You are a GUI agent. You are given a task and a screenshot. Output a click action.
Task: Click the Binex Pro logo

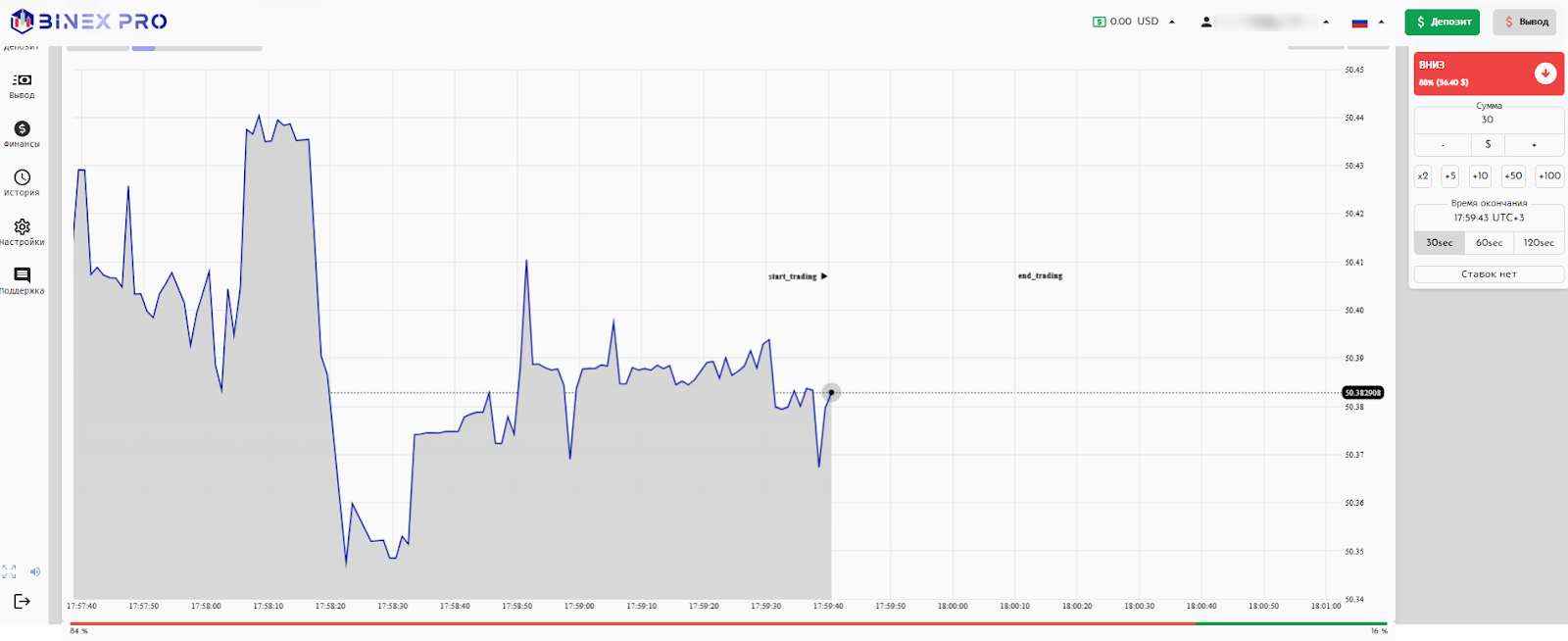88,21
